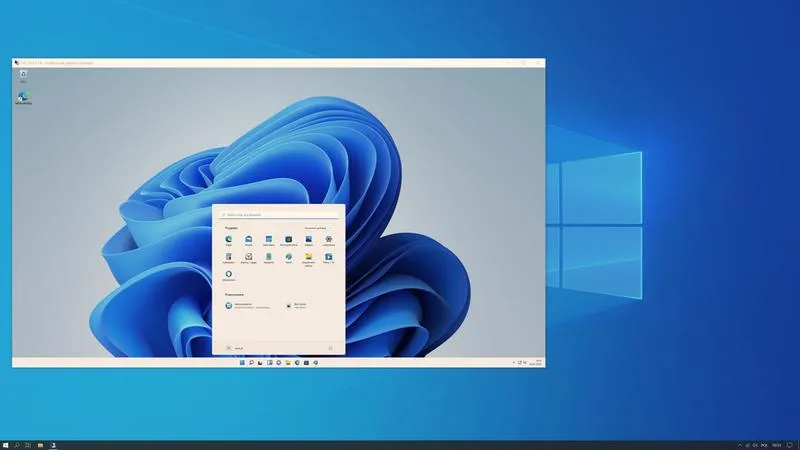Click the volume icon in host tray
The width and height of the screenshot is (800, 450).
click(x=755, y=445)
